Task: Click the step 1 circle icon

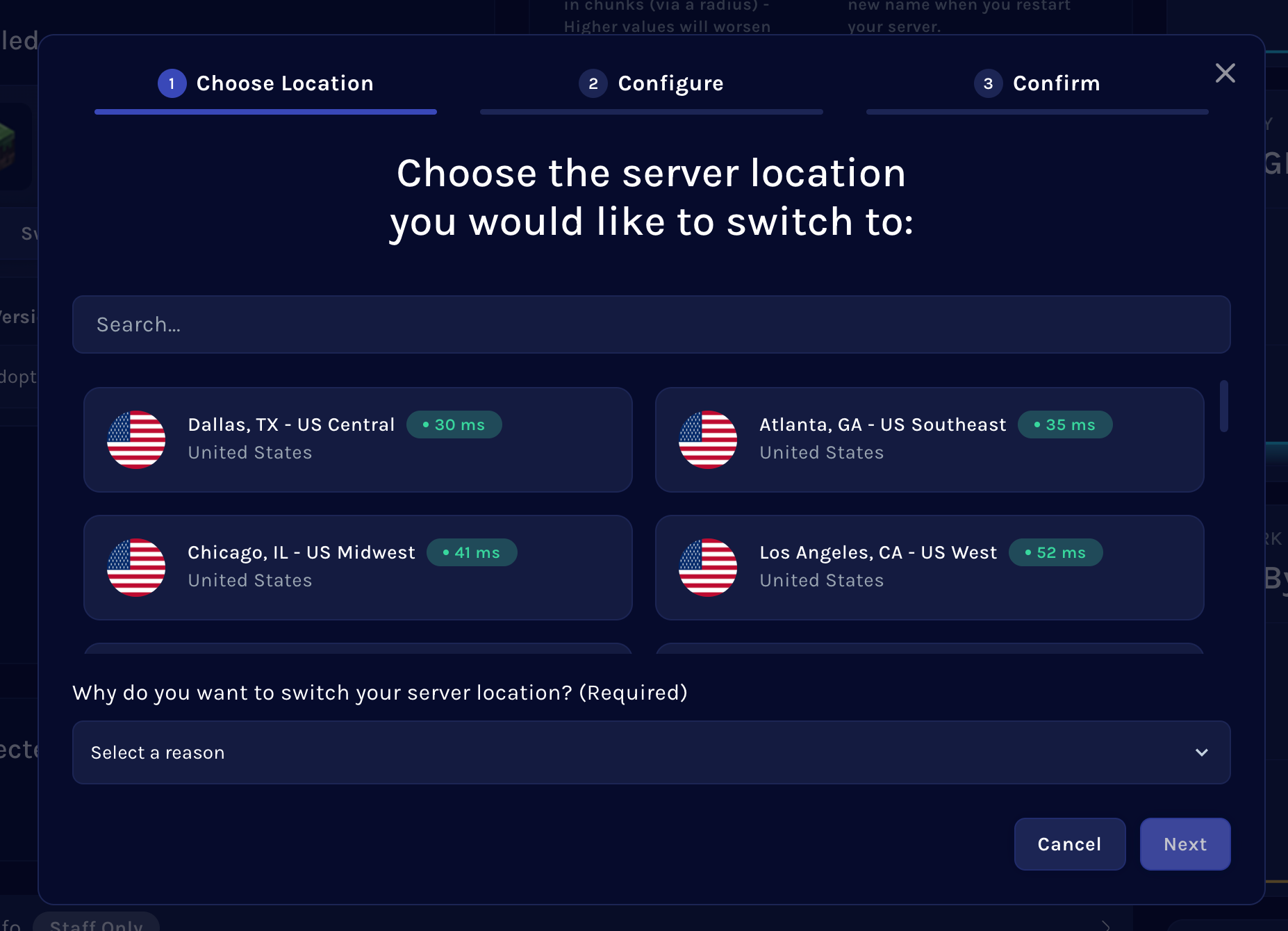Action: (x=172, y=83)
